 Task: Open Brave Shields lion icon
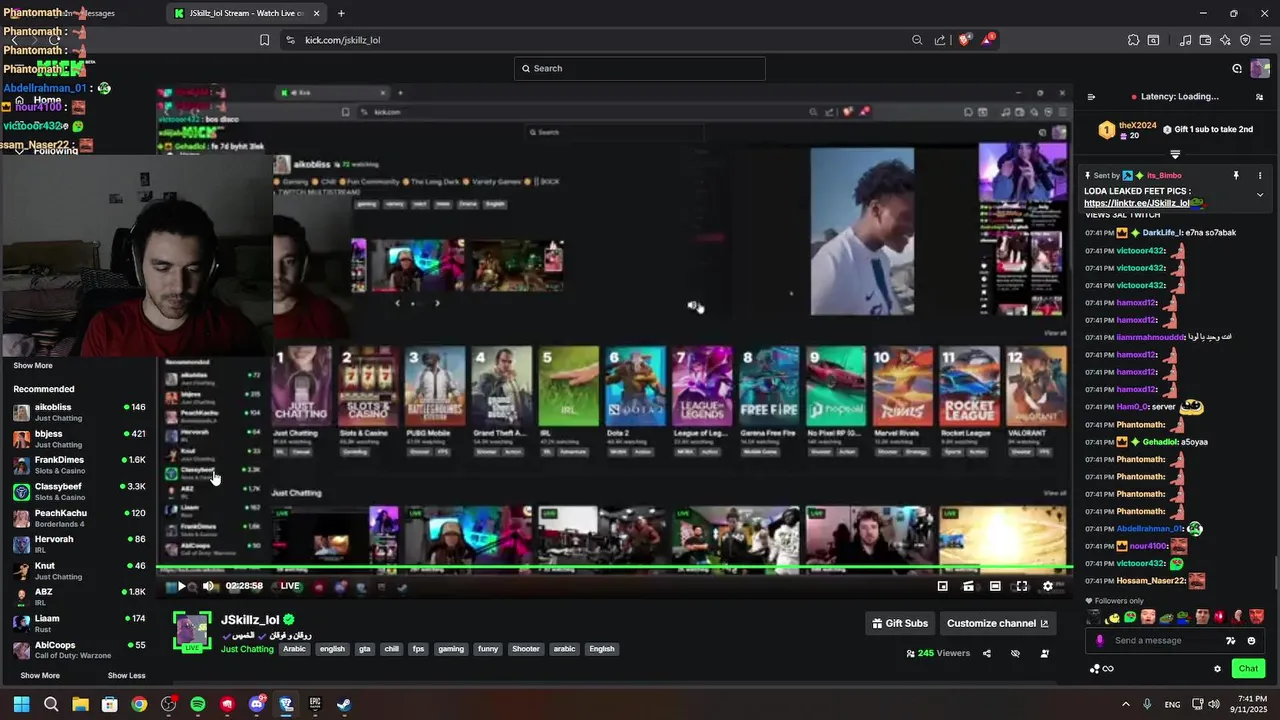[x=964, y=40]
